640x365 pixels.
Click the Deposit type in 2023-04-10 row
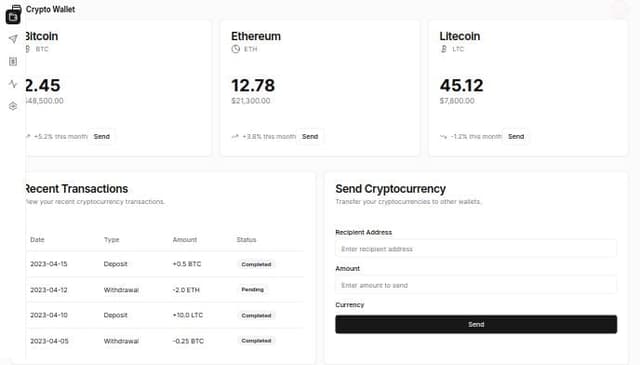coord(116,315)
